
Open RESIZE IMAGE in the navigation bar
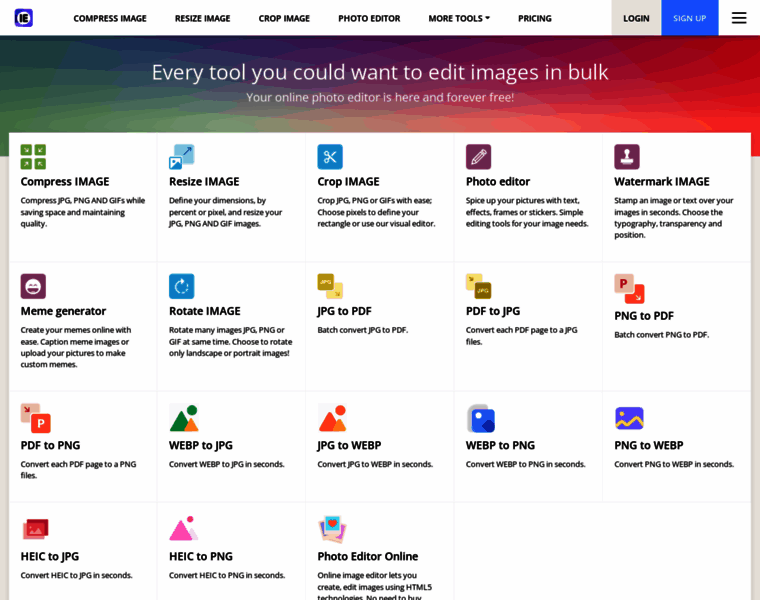click(203, 18)
